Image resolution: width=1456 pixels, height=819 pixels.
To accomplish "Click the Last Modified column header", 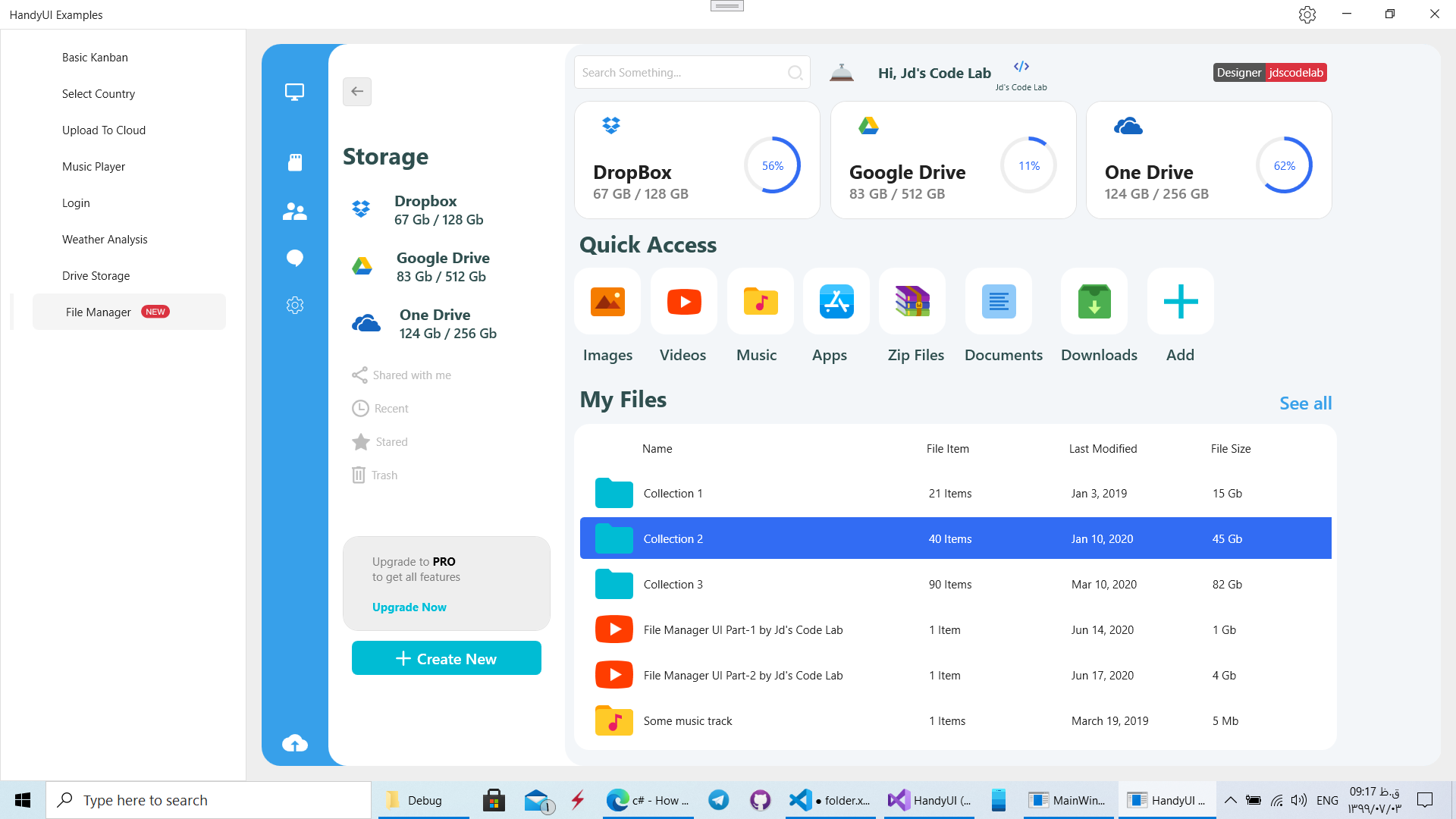I will (1103, 449).
